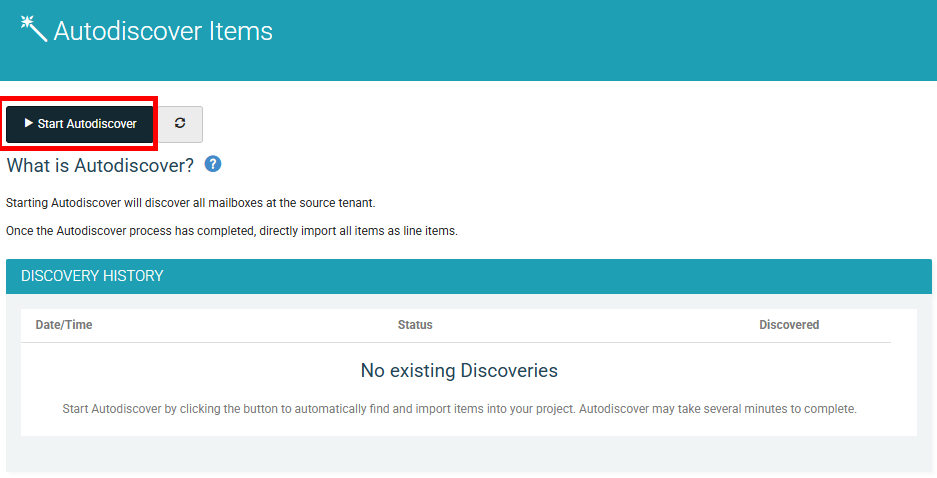Select the Autodiscover Items page title
This screenshot has width=937, height=478.
pyautogui.click(x=163, y=31)
